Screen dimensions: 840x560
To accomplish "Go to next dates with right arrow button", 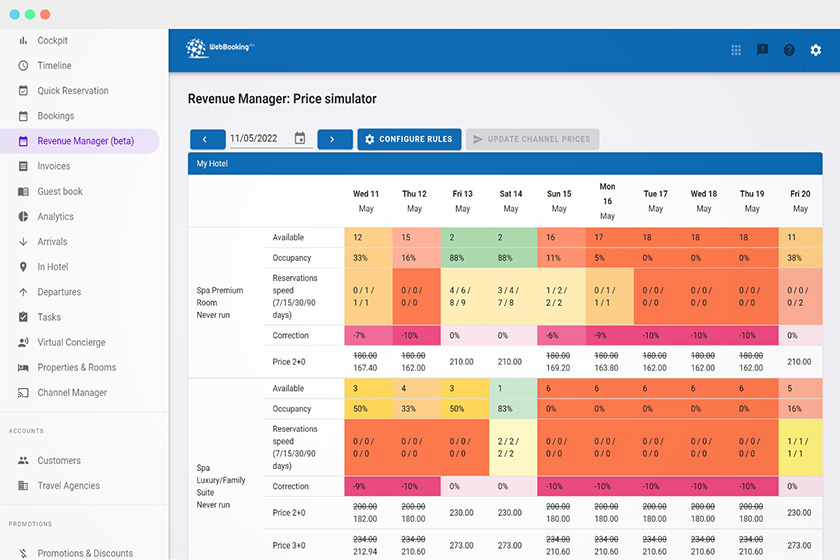I will pyautogui.click(x=335, y=139).
